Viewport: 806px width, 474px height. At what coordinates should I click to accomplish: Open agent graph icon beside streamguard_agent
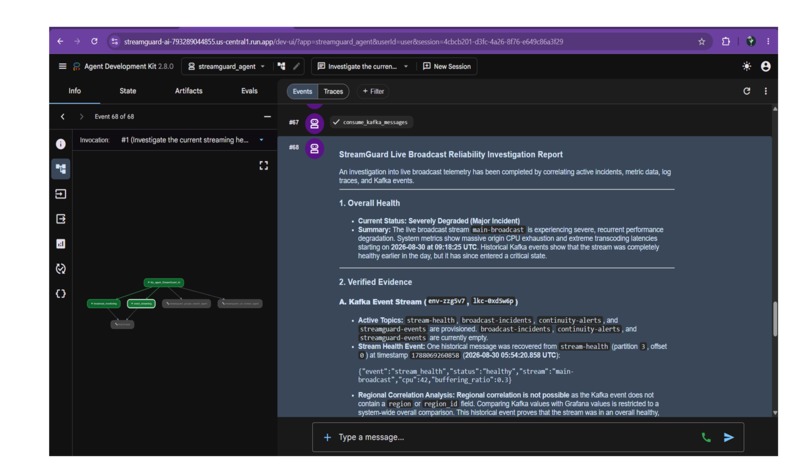[x=281, y=66]
